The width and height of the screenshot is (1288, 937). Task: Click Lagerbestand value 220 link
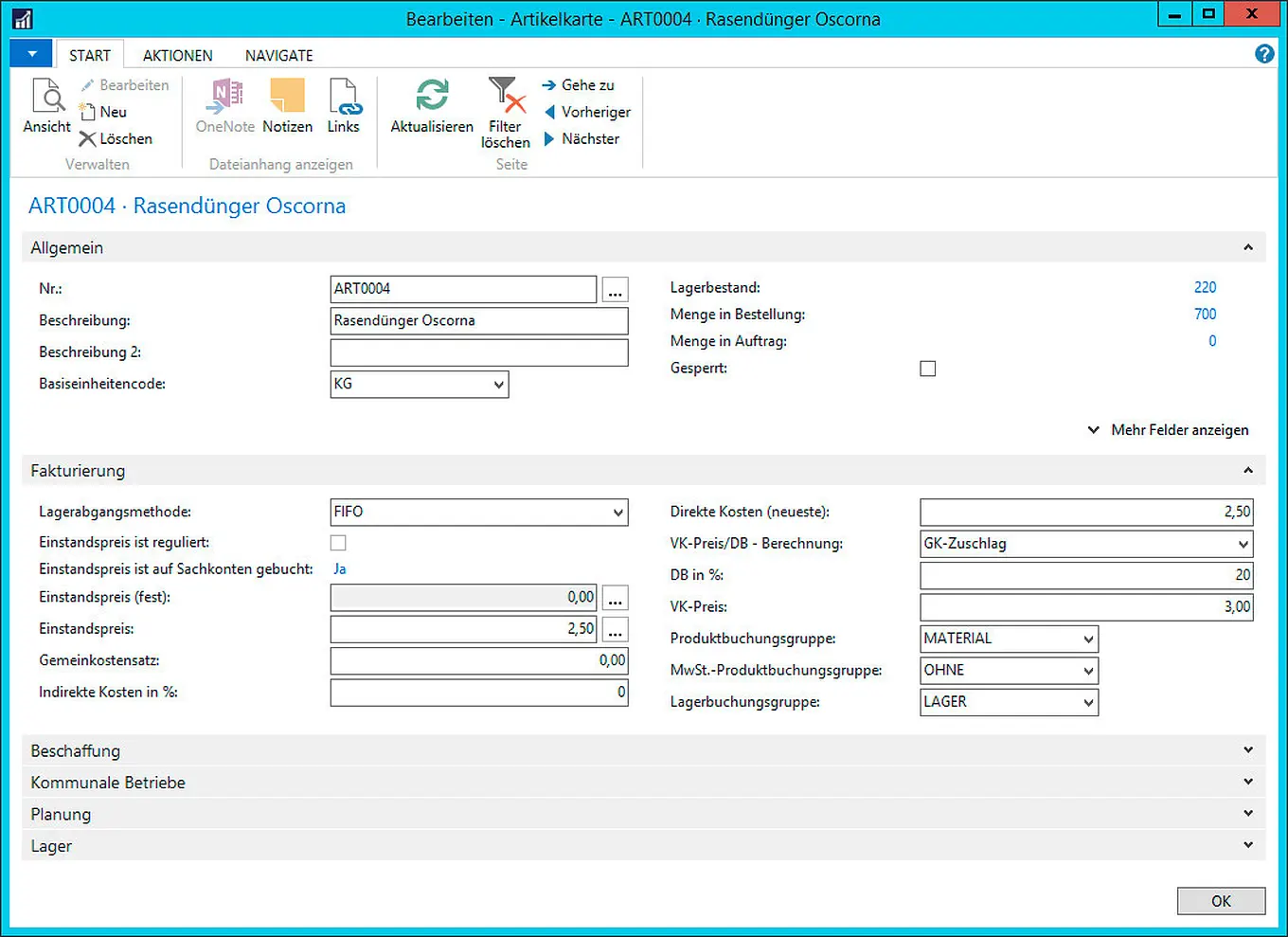1205,287
